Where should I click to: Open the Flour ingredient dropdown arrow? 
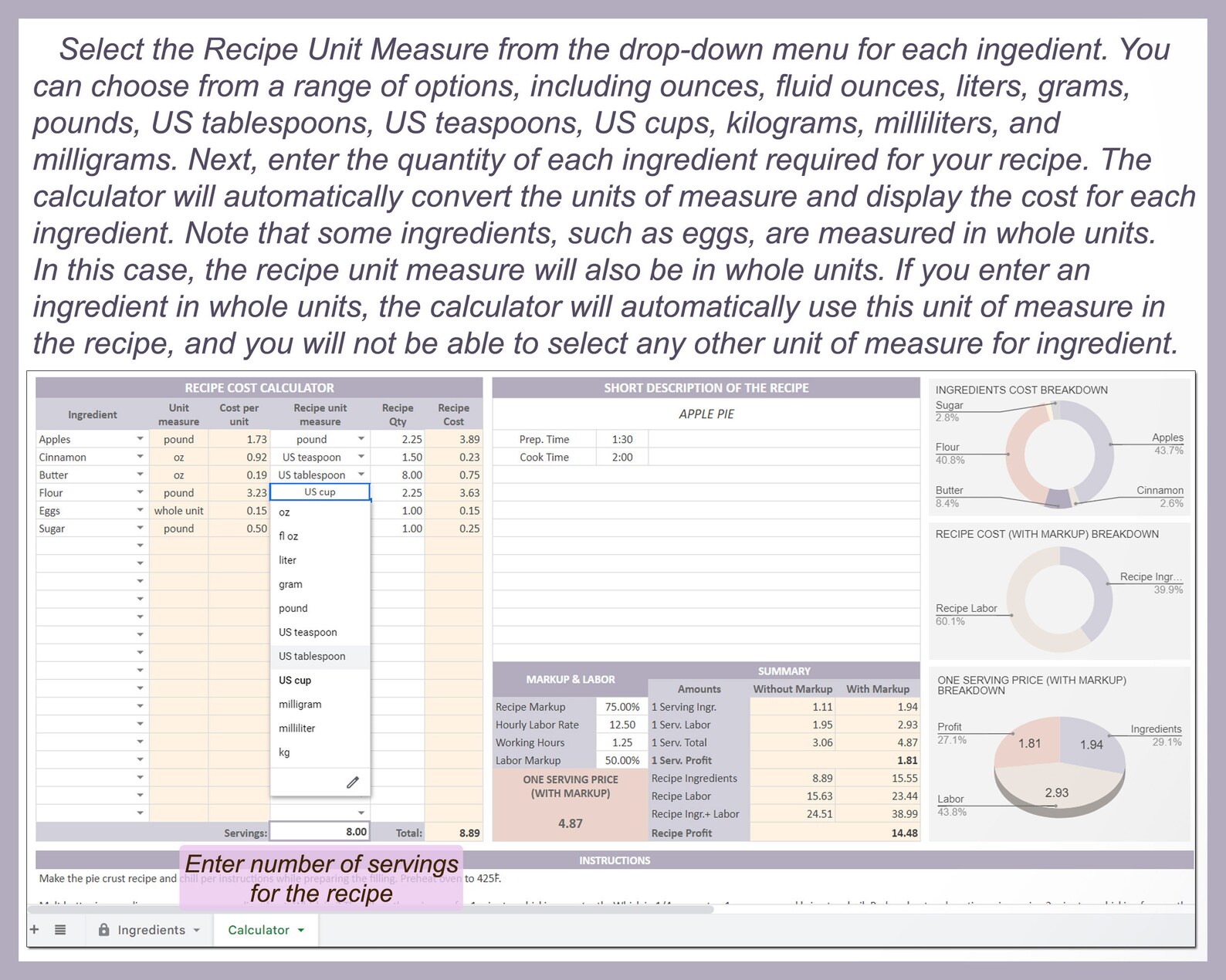[x=140, y=492]
